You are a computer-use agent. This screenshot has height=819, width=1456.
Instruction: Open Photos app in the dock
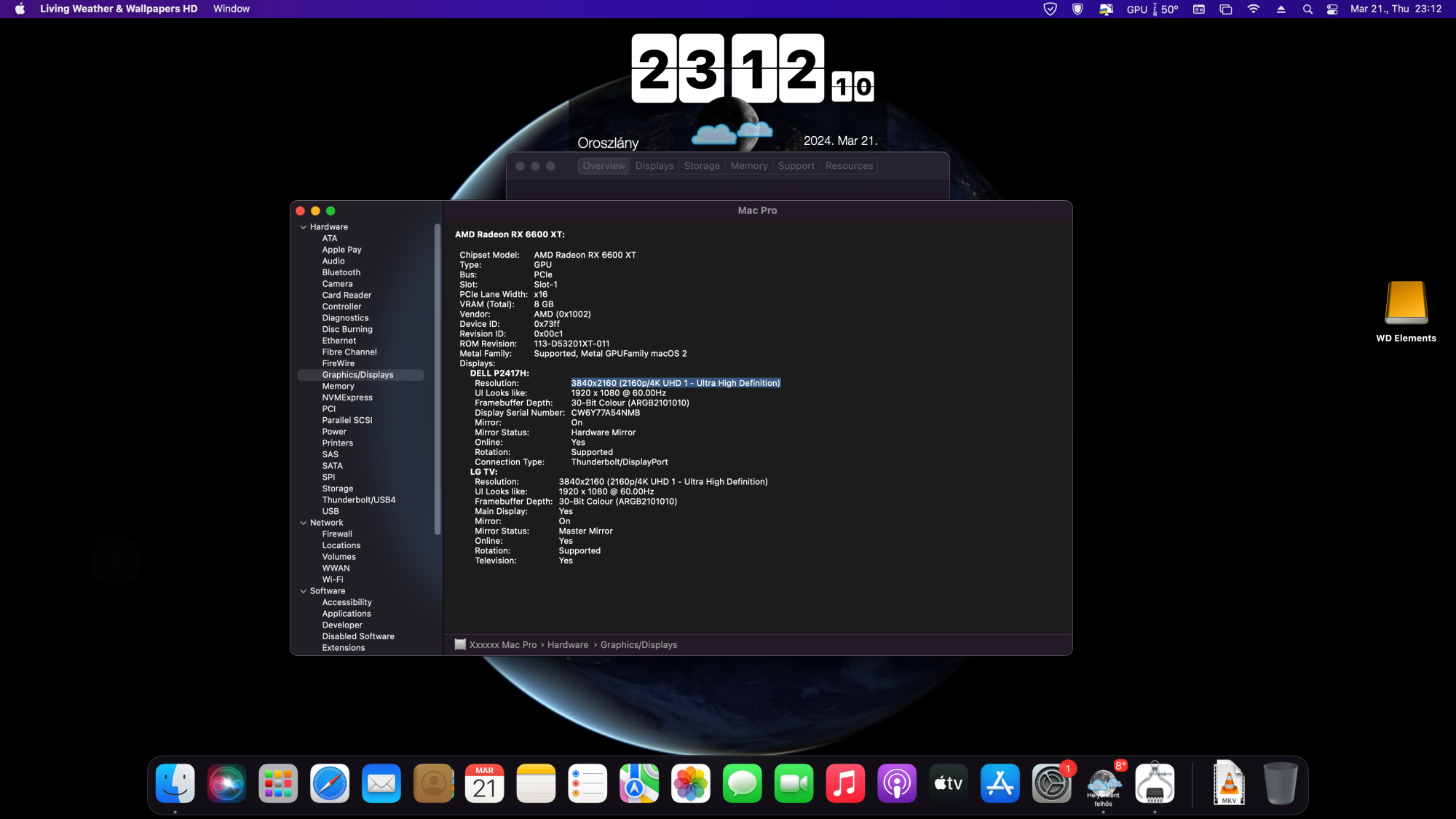(691, 783)
